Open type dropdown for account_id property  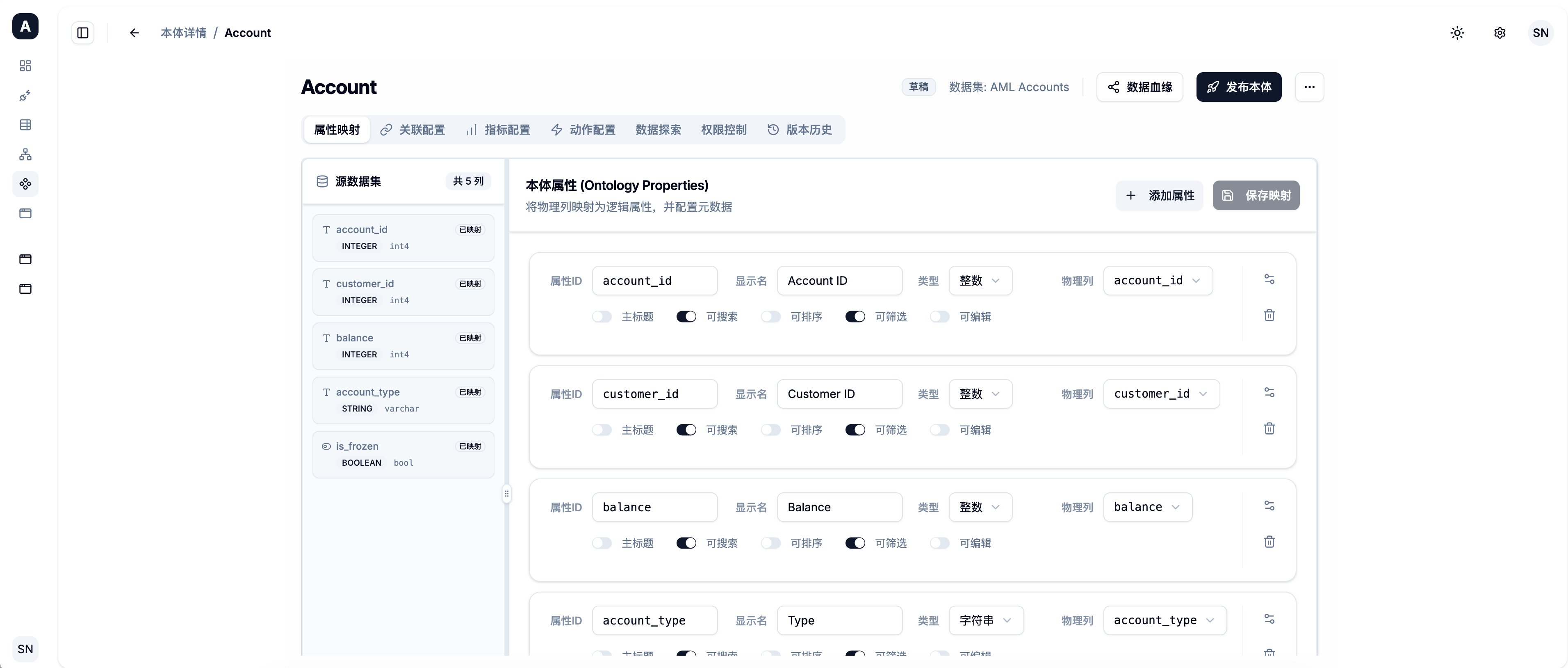coord(980,281)
